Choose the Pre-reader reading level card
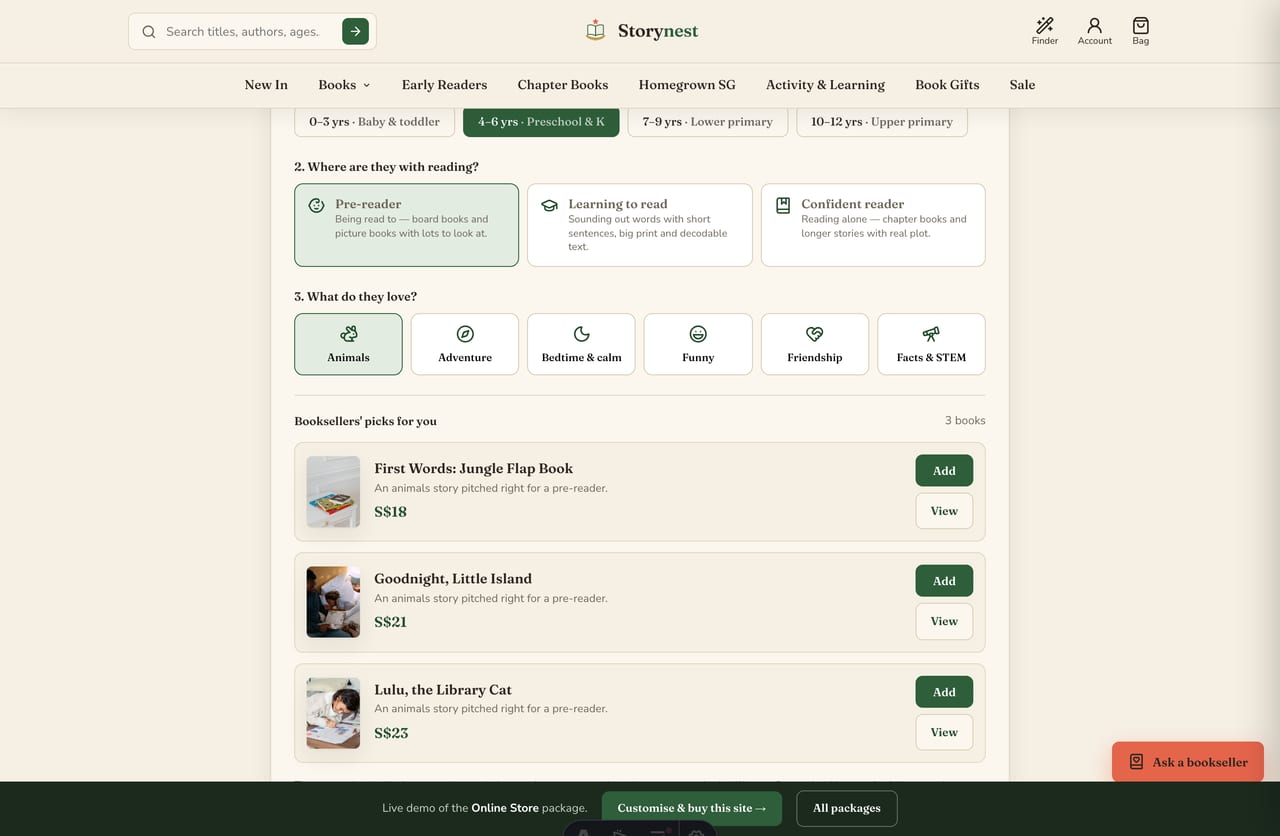This screenshot has width=1280, height=836. (406, 225)
